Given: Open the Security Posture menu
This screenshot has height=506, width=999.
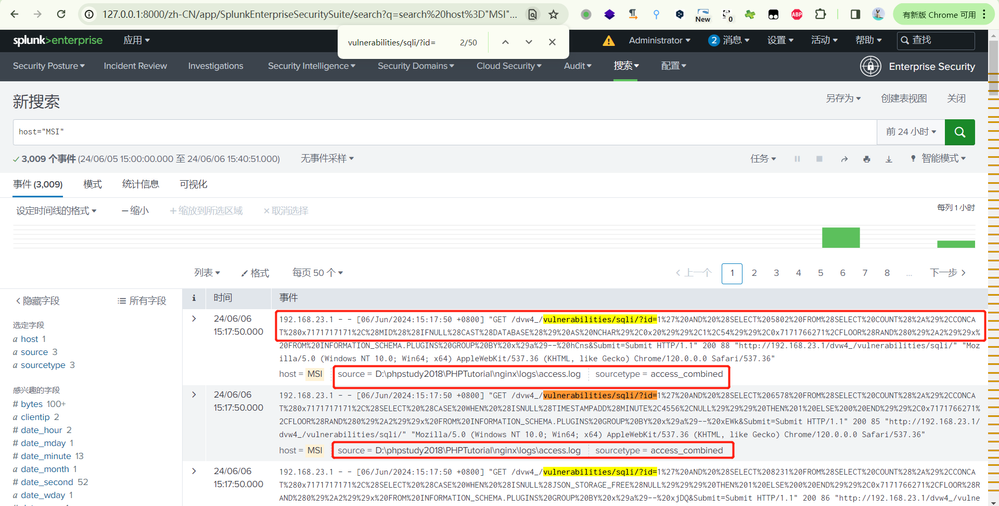Looking at the screenshot, I should pyautogui.click(x=48, y=66).
